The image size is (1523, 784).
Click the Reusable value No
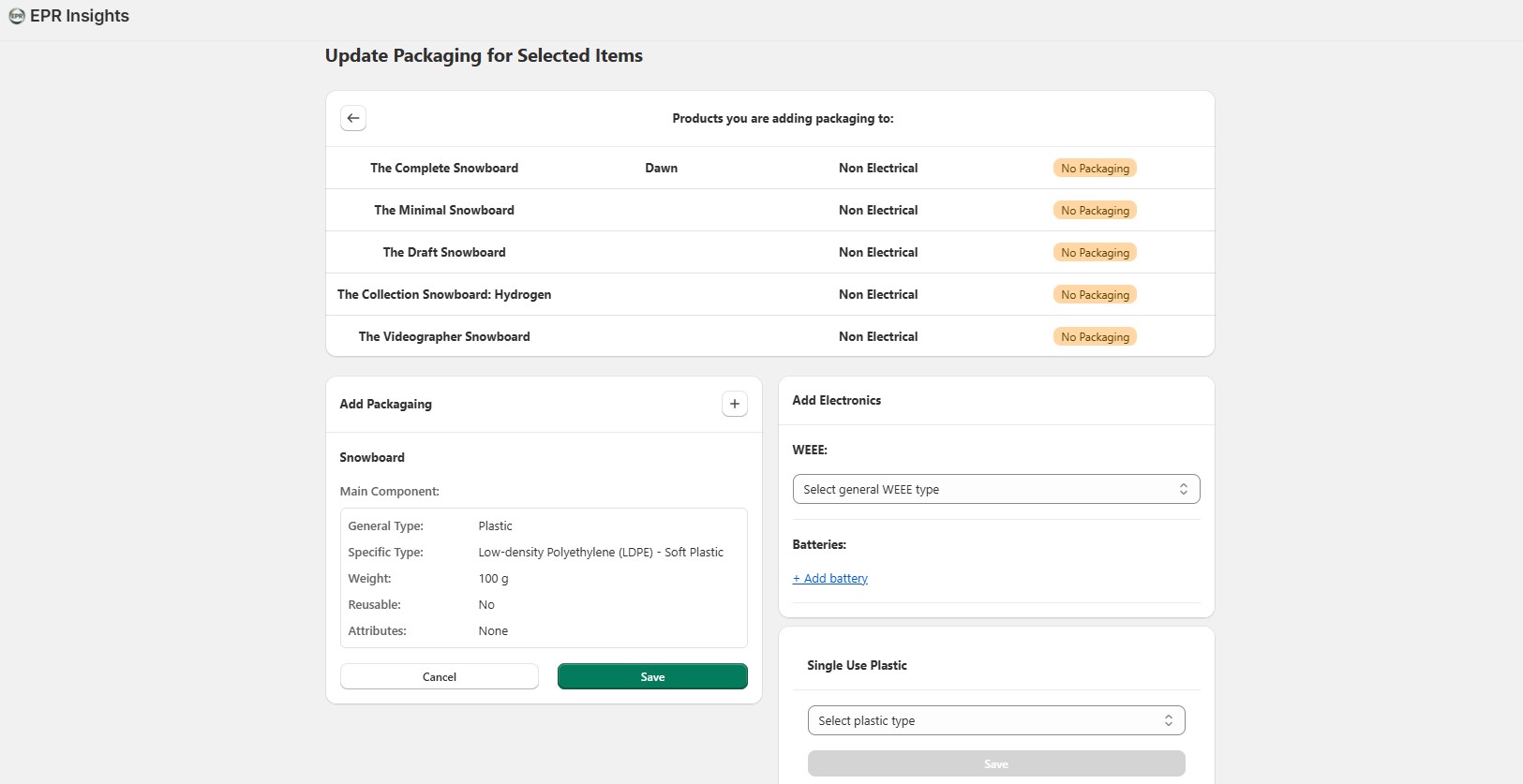pyautogui.click(x=486, y=604)
